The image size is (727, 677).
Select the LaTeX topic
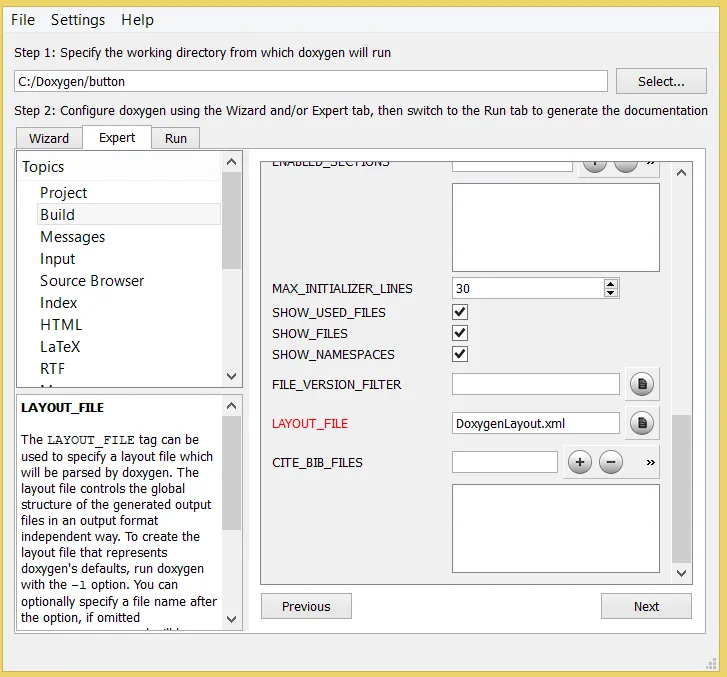(60, 346)
